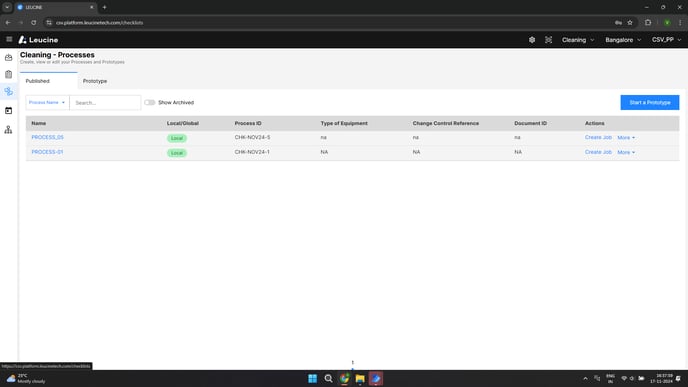Image resolution: width=688 pixels, height=387 pixels.
Task: Open a new browser tab
Action: (x=104, y=7)
